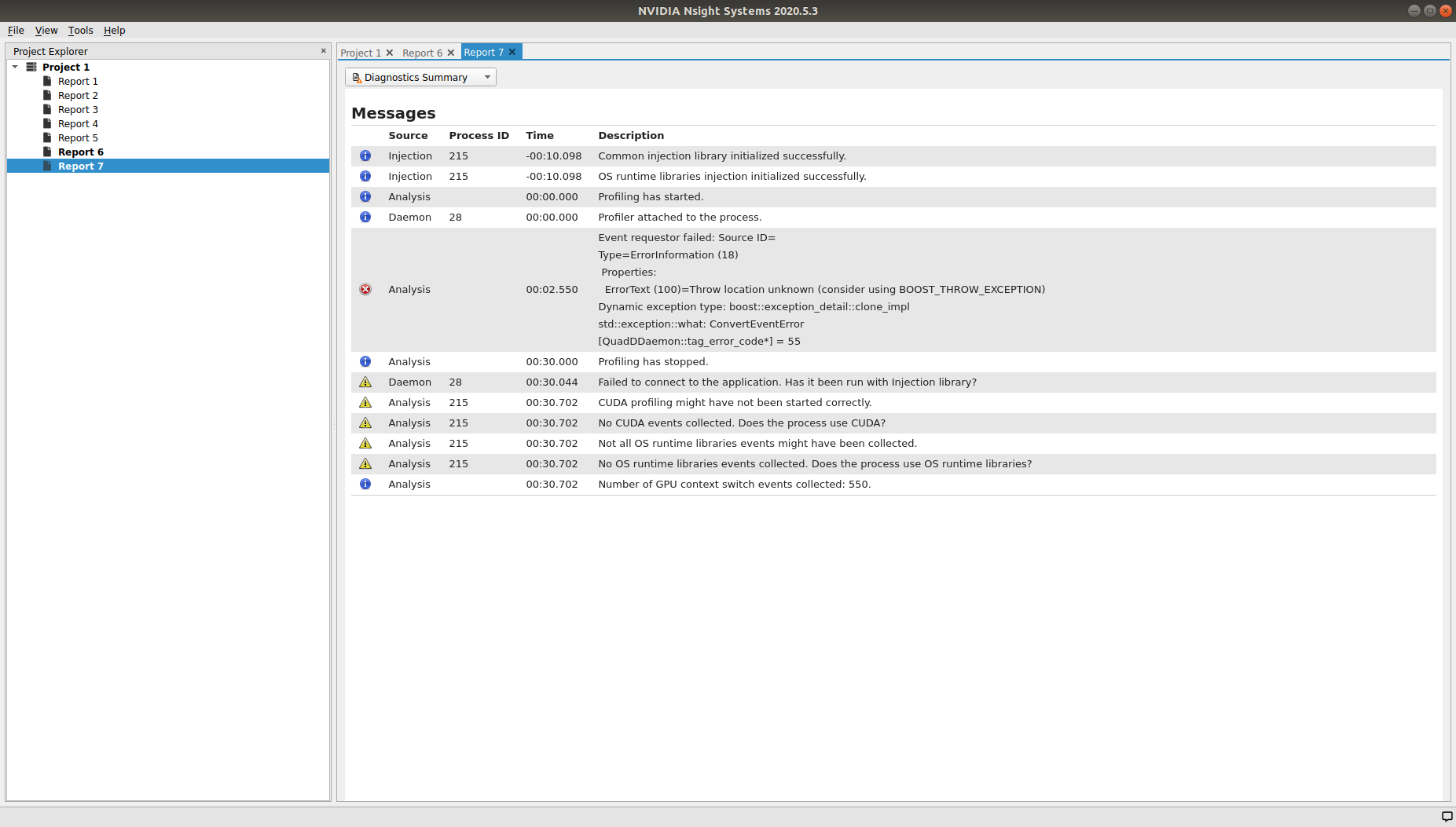
Task: Close the Project 1 tab
Action: coord(390,53)
